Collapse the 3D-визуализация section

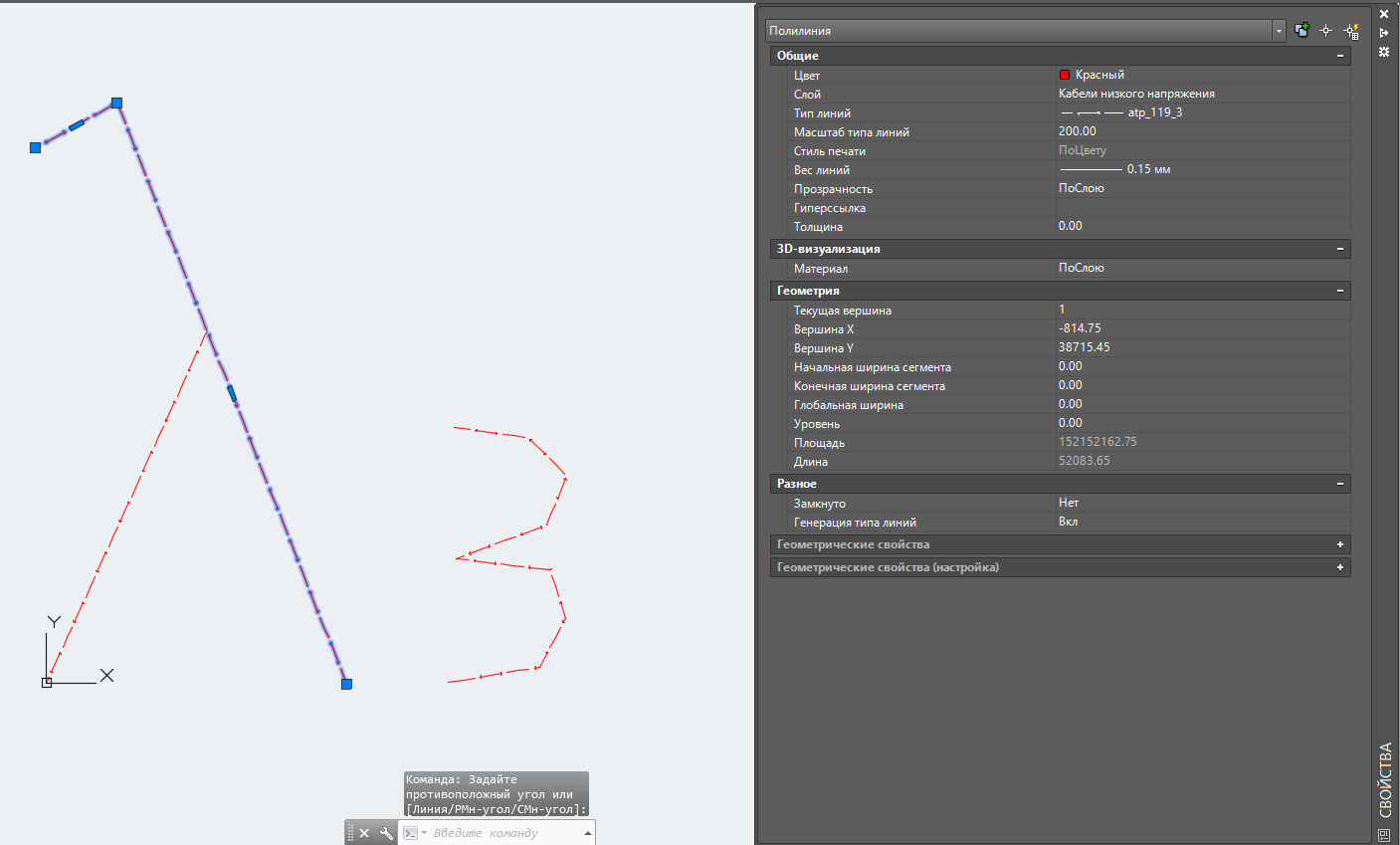click(1340, 249)
